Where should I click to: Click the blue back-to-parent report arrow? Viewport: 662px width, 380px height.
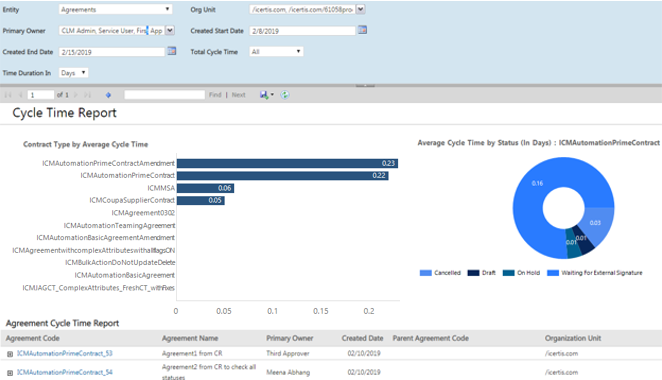(x=108, y=95)
